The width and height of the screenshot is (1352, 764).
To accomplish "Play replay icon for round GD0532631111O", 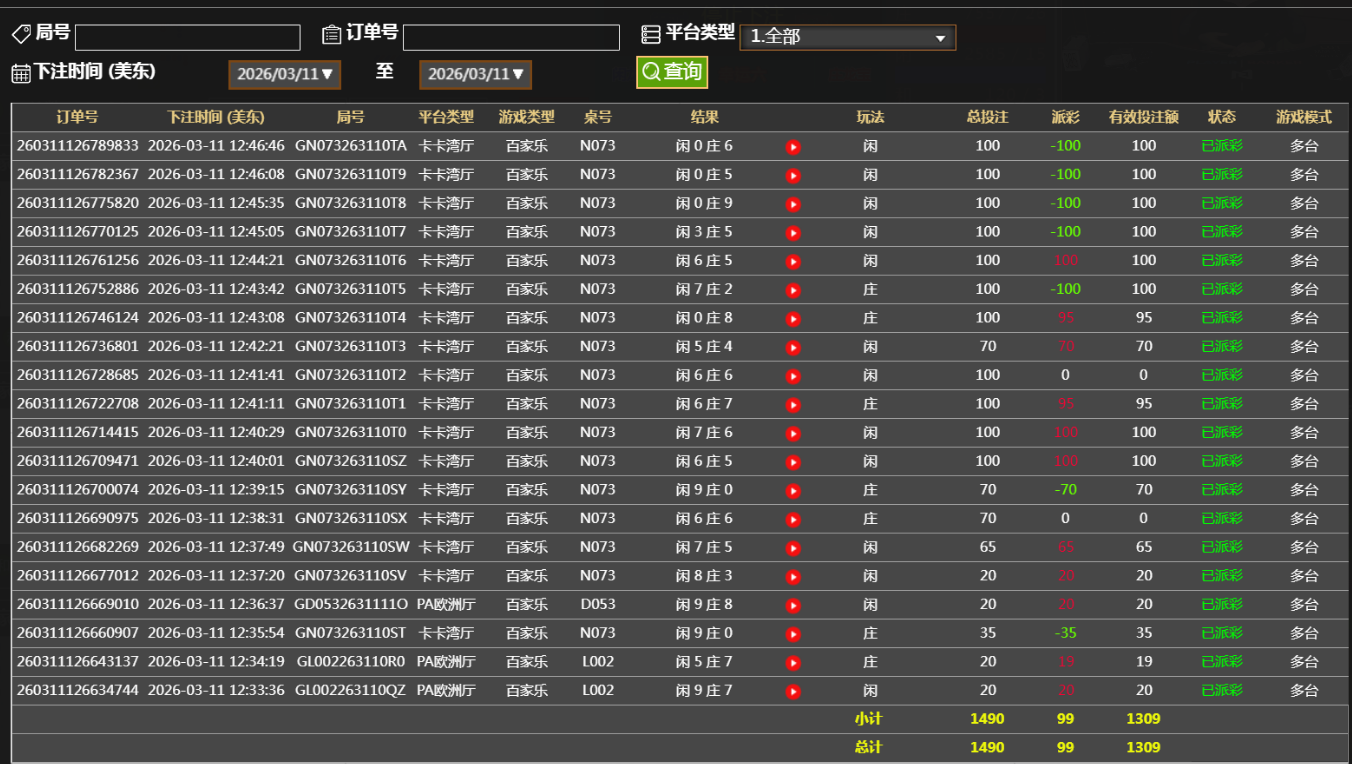I will 793,606.
